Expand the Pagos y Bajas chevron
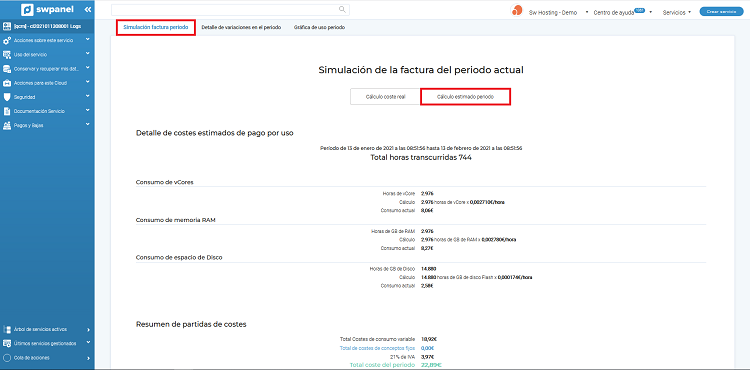The height and width of the screenshot is (370, 750). tap(88, 125)
